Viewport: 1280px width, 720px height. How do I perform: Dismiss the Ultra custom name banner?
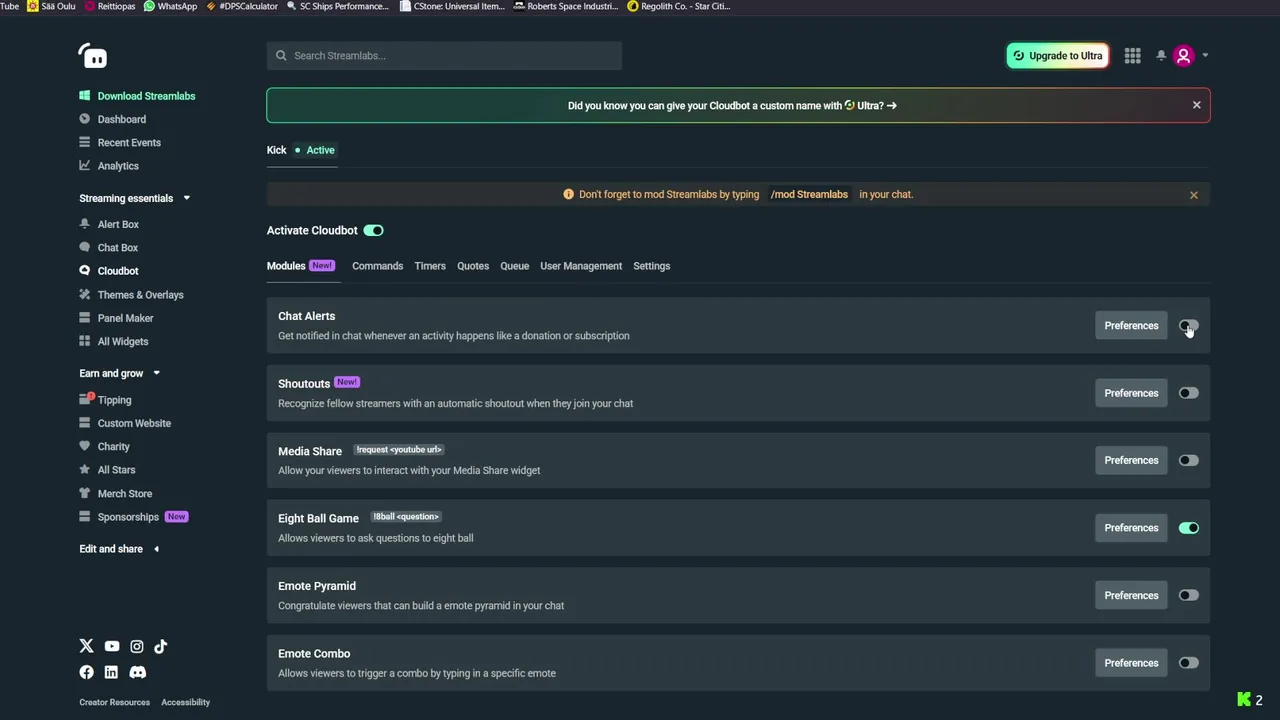(1196, 105)
